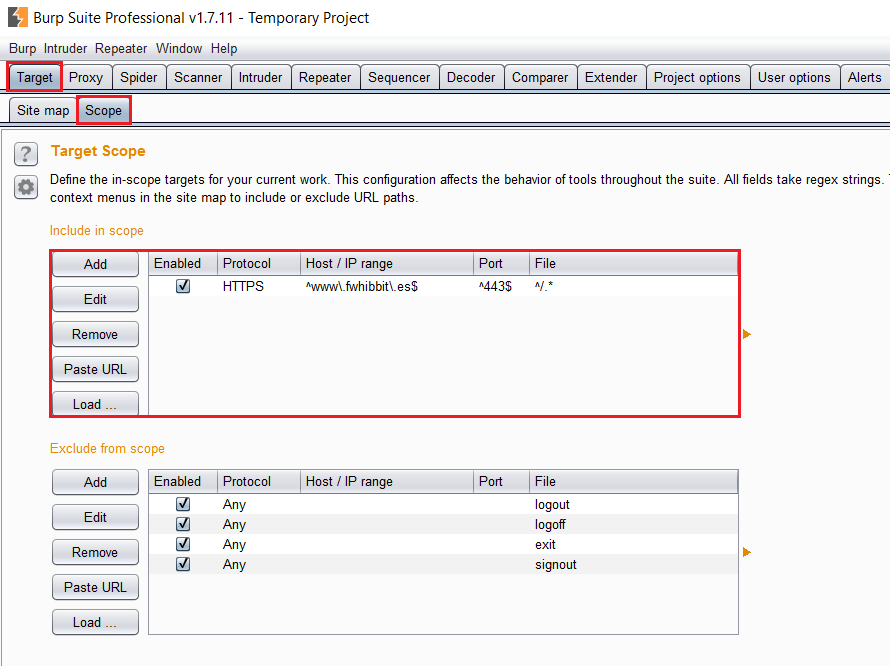
Task: Open the gear settings icon for Target Scope
Action: [x=26, y=186]
